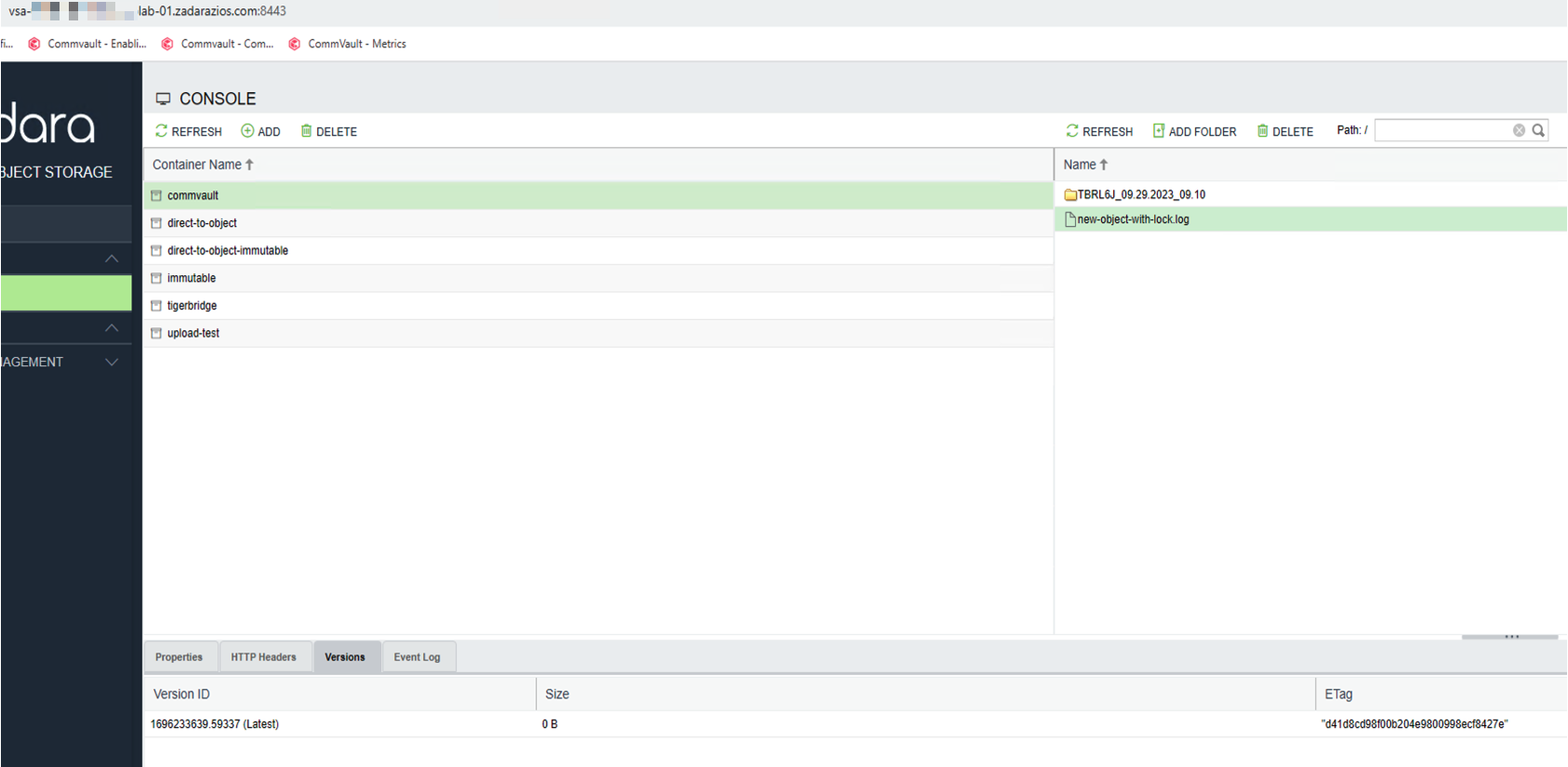Viewport: 1568px width, 767px height.
Task: Select the direct-to-object-immutable container
Action: (228, 251)
